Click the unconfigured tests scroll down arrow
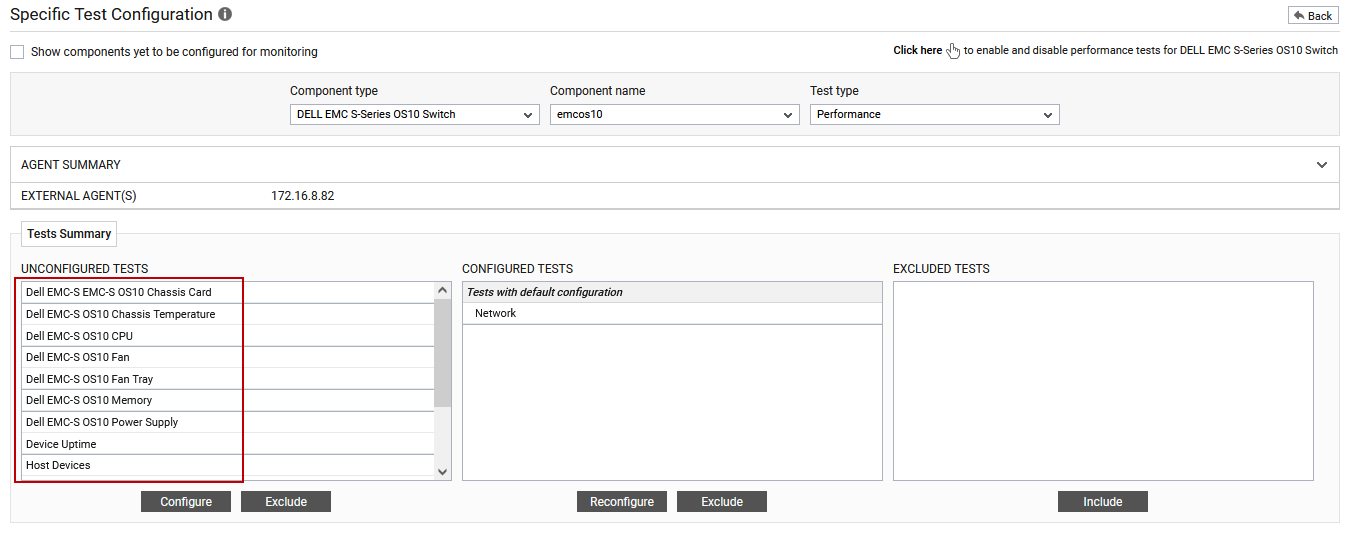The image size is (1345, 542). click(x=443, y=472)
